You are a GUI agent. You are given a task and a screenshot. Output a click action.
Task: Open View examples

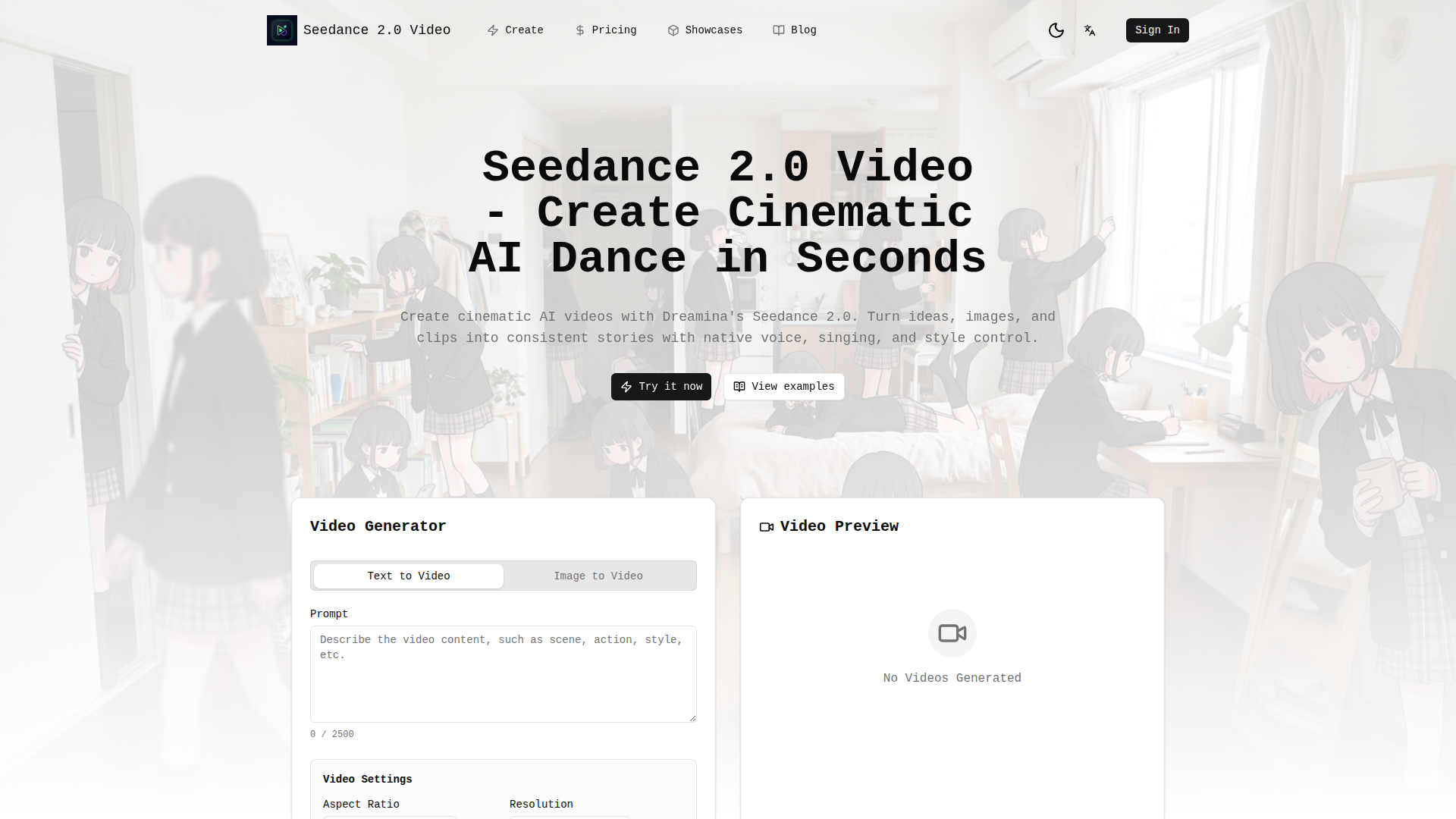[x=783, y=387]
